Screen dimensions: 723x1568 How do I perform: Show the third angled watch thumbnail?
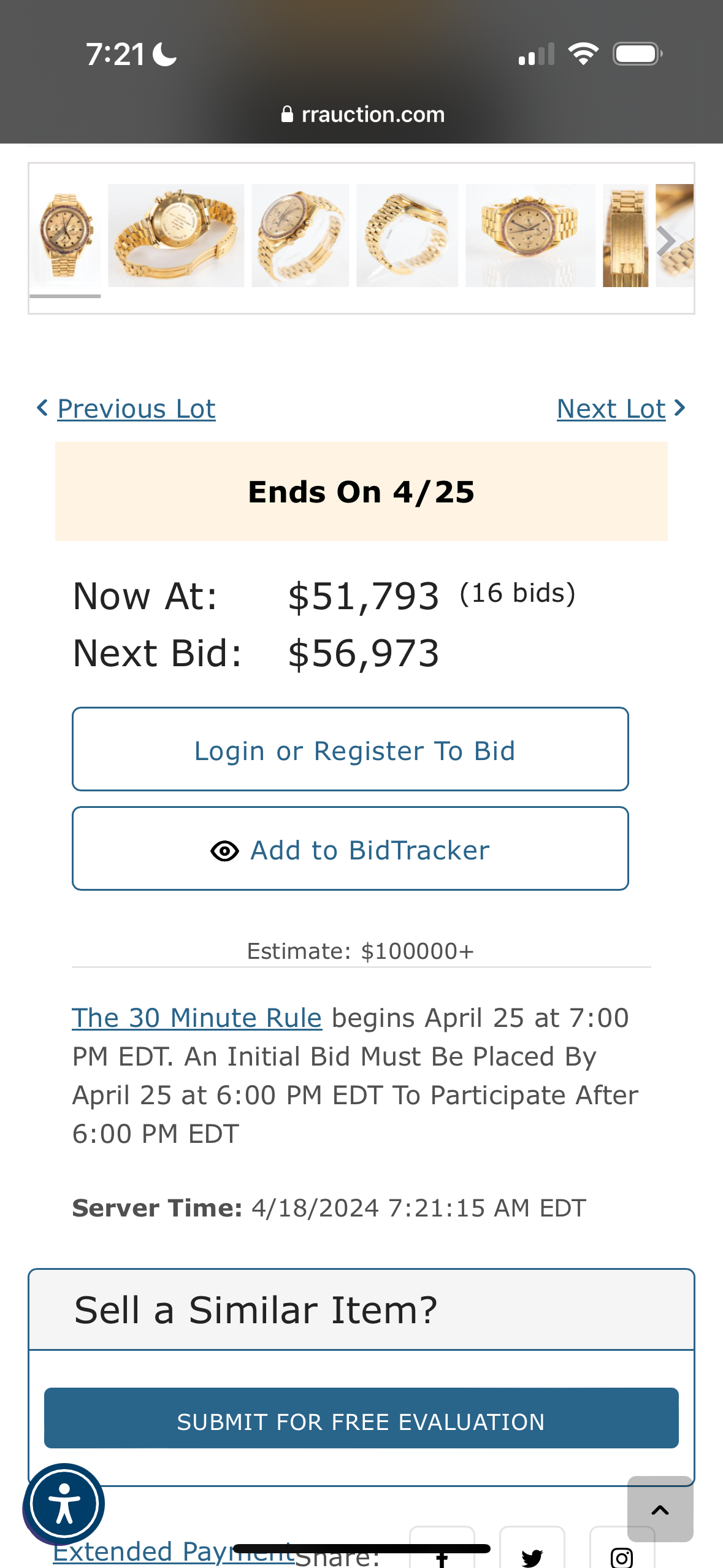[300, 236]
